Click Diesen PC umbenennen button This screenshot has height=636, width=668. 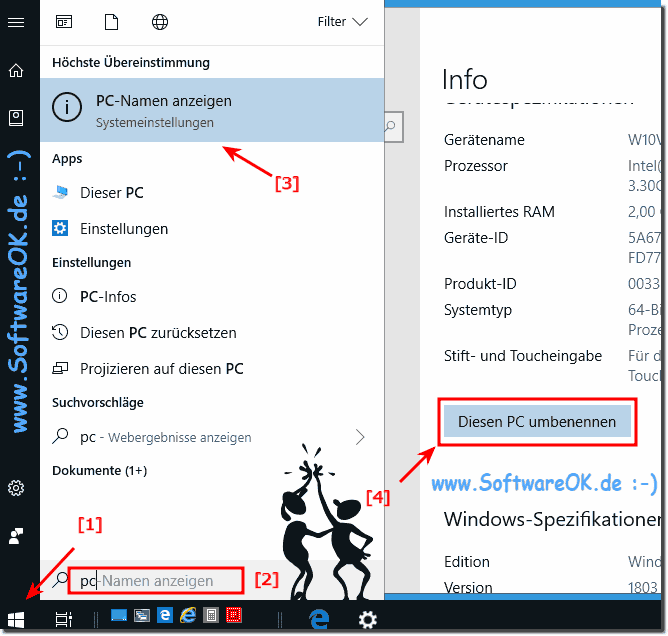[537, 422]
